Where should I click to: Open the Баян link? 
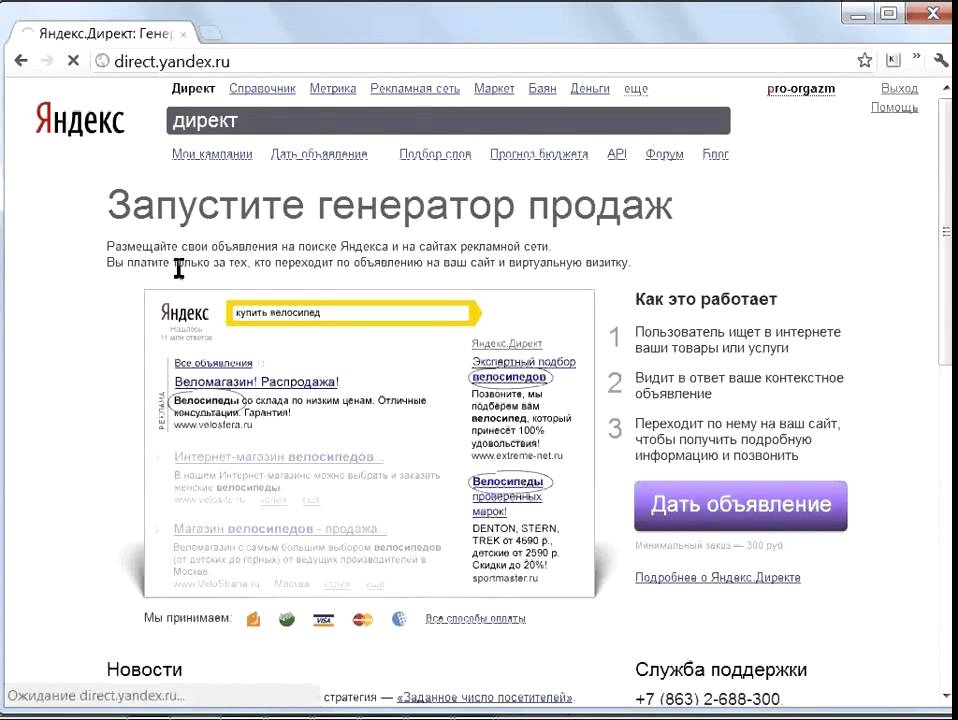[x=542, y=89]
